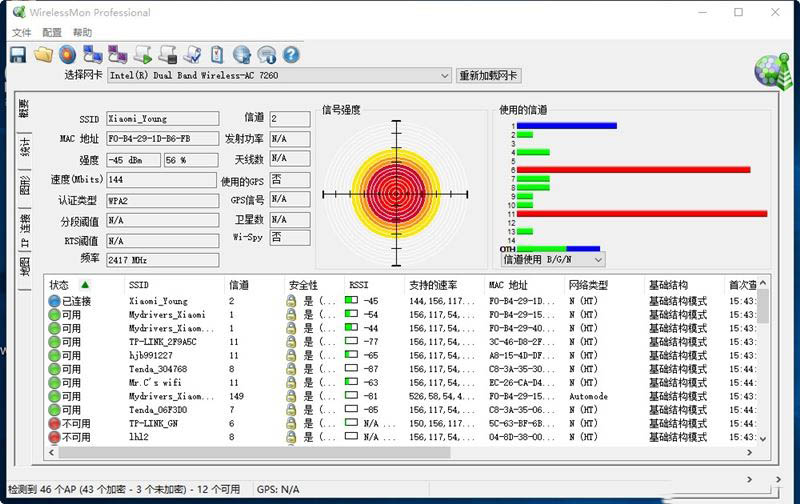The image size is (800, 504).
Task: Switch to the 地图 side tab
Action: pos(24,266)
